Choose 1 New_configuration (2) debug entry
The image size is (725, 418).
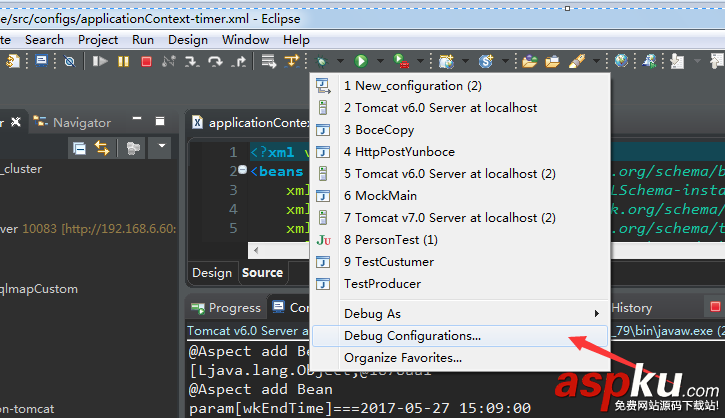pos(460,86)
